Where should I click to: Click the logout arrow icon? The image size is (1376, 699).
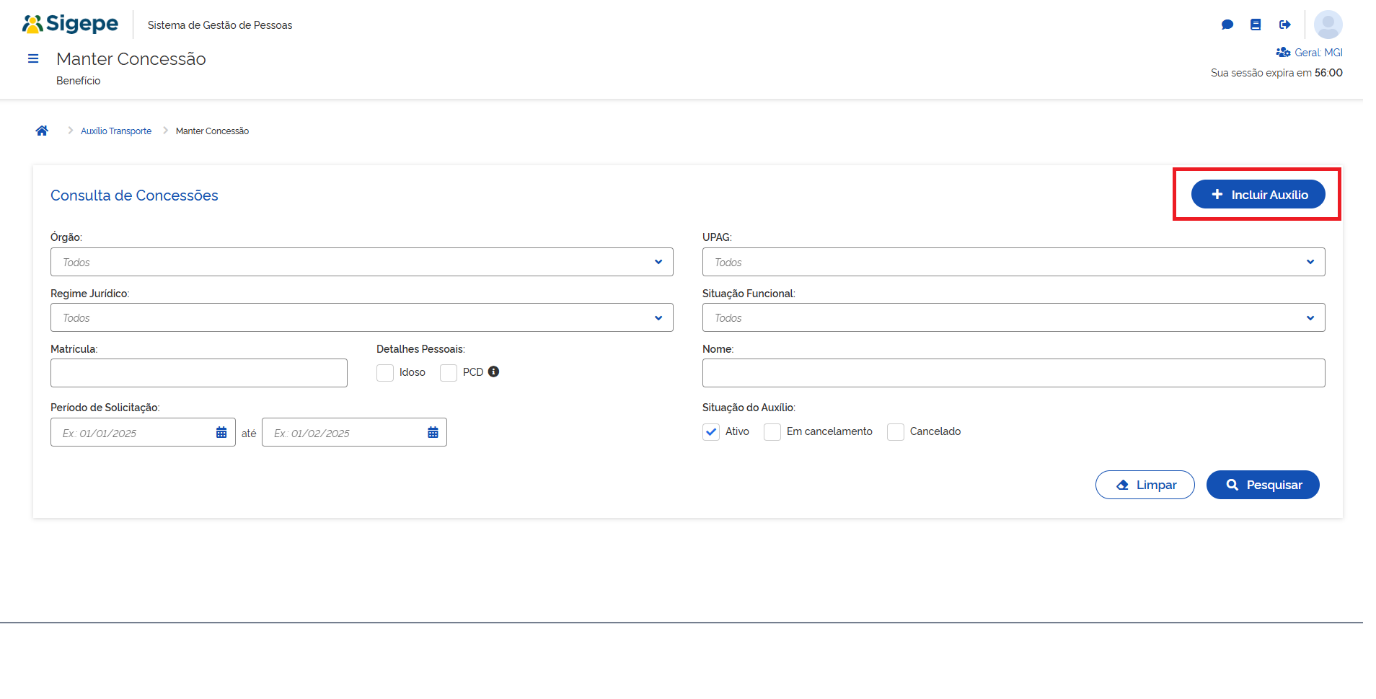click(1285, 25)
